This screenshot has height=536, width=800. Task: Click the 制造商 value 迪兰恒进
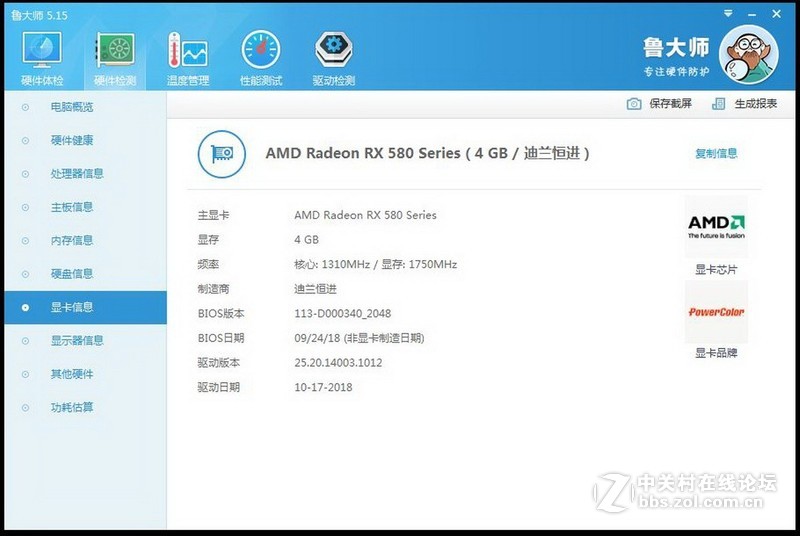pos(315,289)
